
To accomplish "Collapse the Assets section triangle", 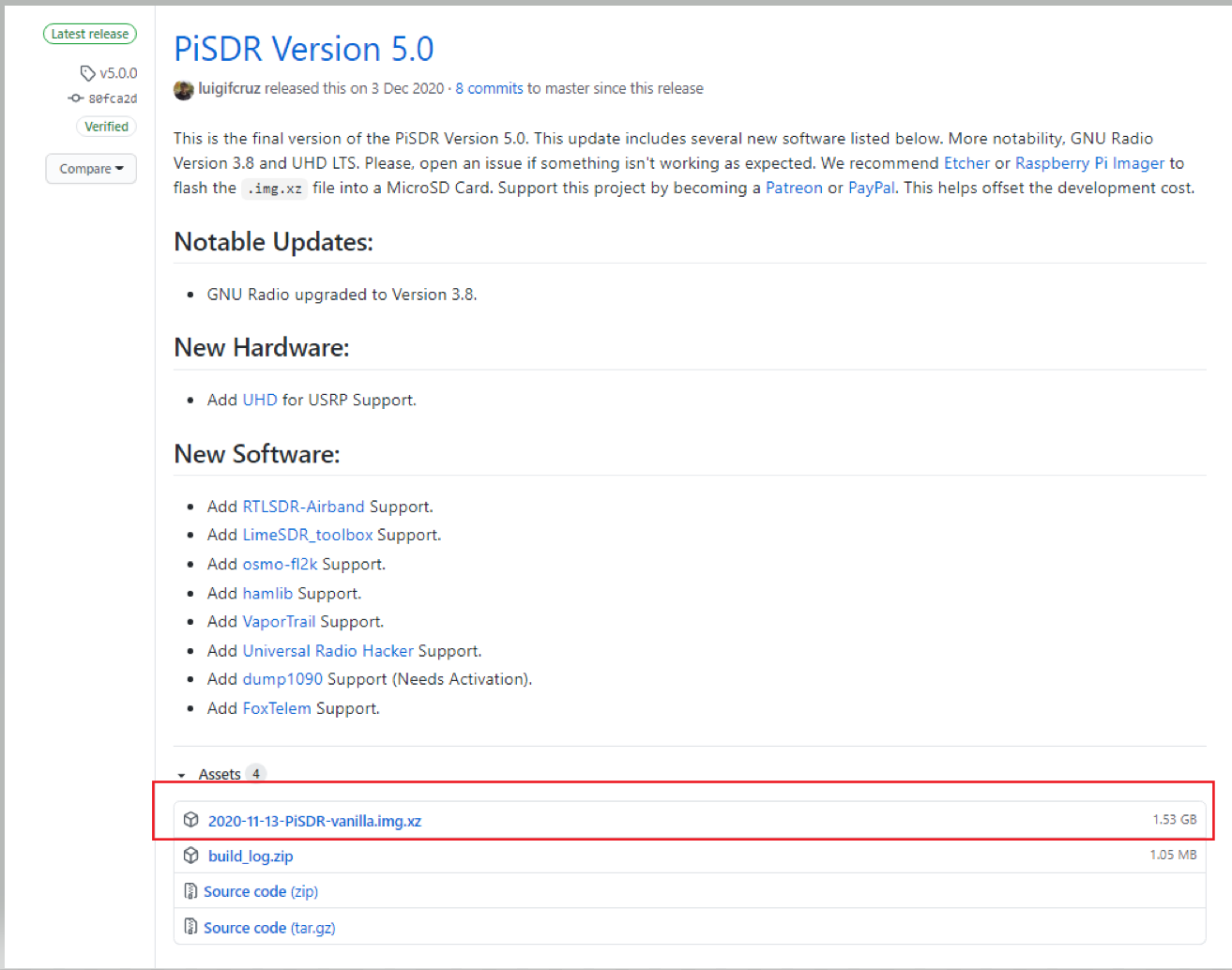I will pos(181,775).
